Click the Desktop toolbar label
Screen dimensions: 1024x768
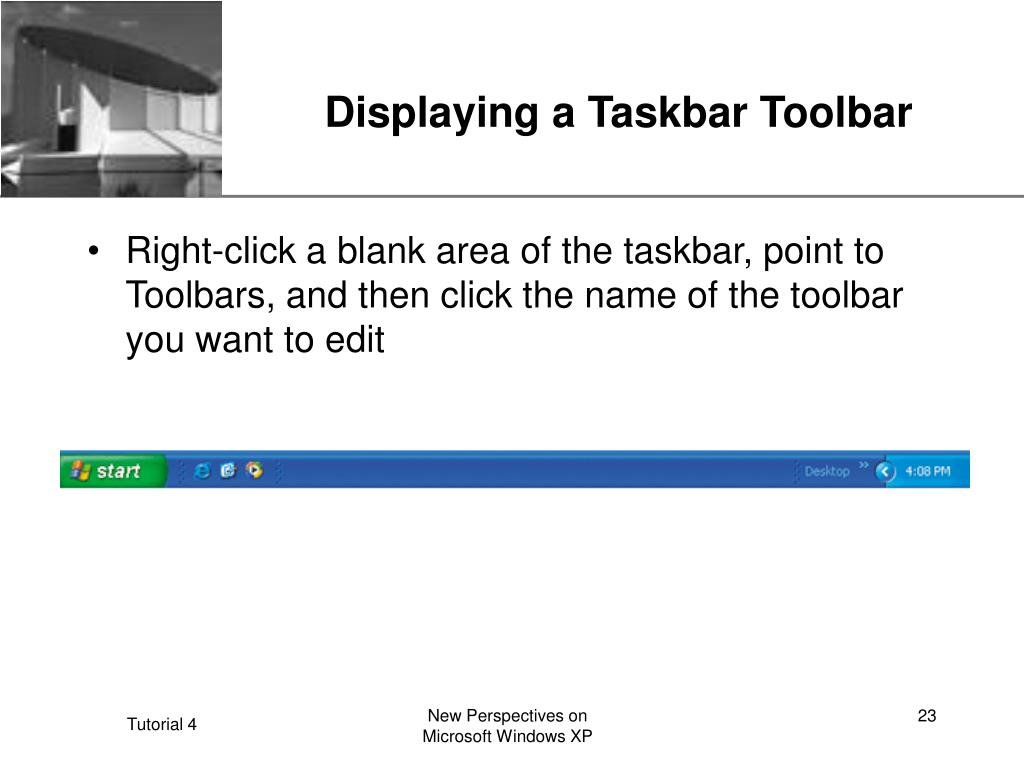pyautogui.click(x=827, y=471)
